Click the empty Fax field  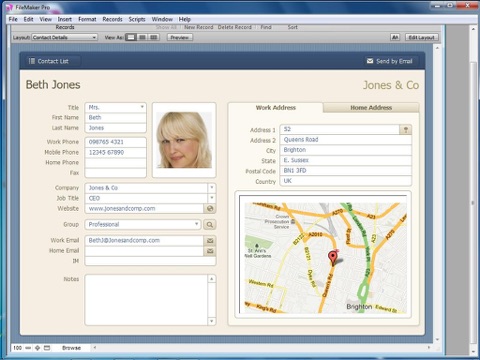115,173
